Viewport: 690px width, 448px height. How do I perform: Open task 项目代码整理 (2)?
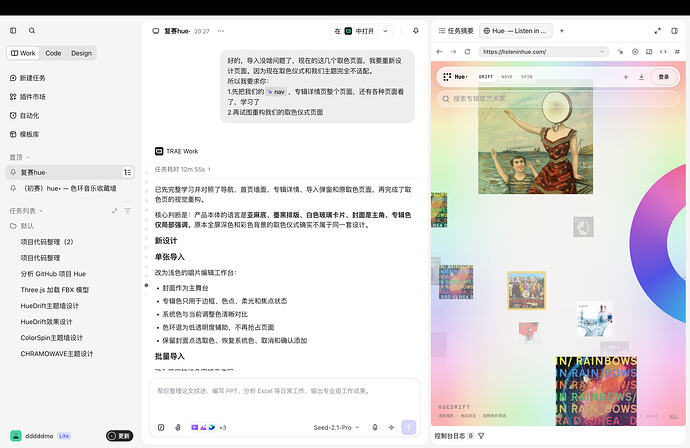47,242
